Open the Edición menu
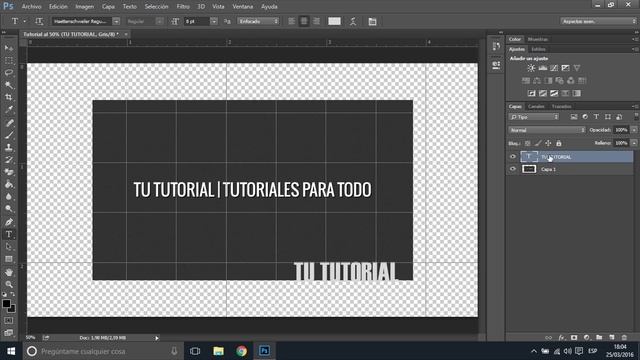 click(58, 7)
